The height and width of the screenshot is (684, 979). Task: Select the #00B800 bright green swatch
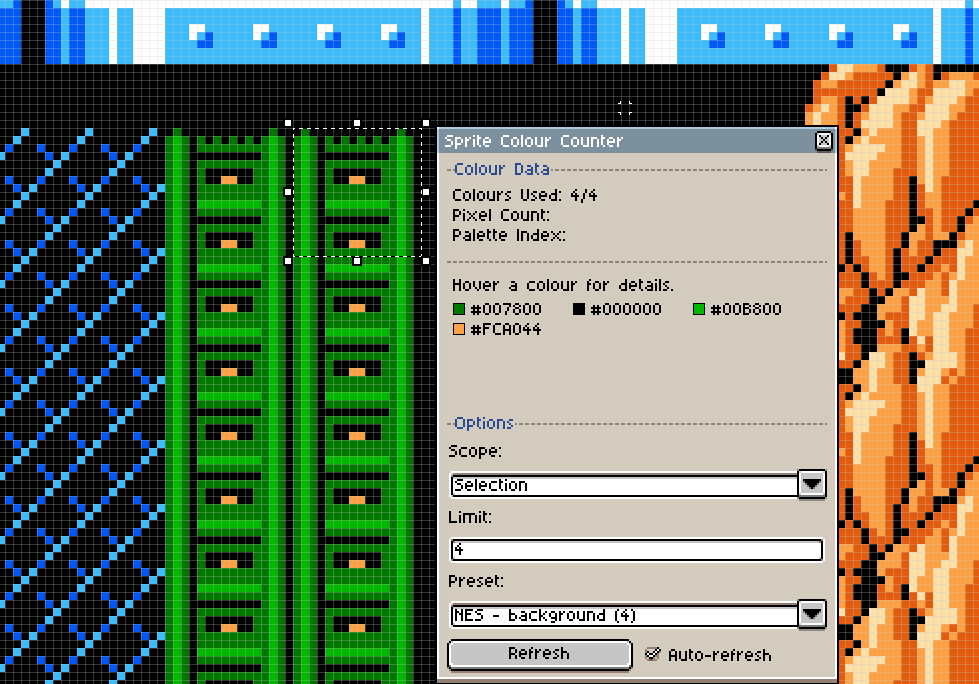tap(699, 309)
